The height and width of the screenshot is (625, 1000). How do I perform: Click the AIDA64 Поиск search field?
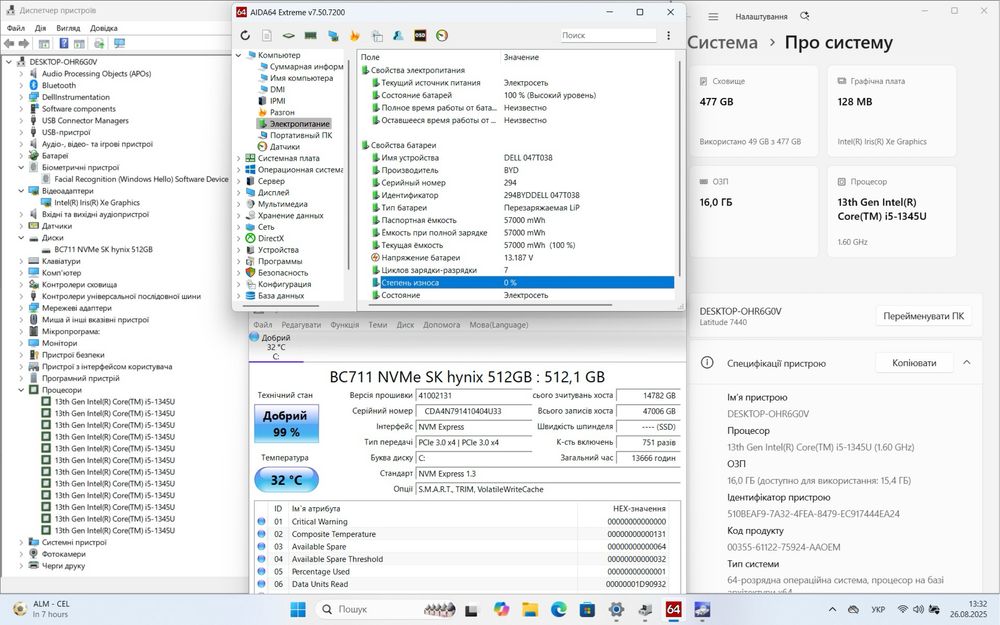608,36
